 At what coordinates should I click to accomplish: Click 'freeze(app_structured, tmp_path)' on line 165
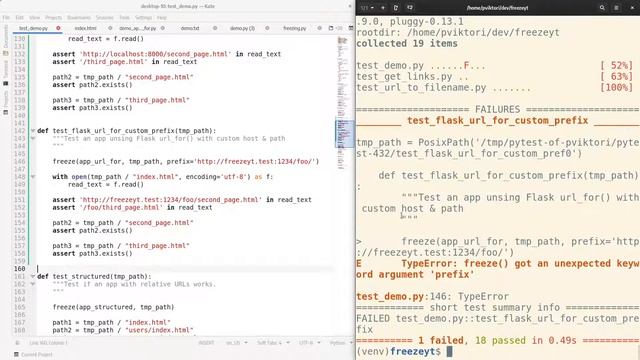coord(113,307)
